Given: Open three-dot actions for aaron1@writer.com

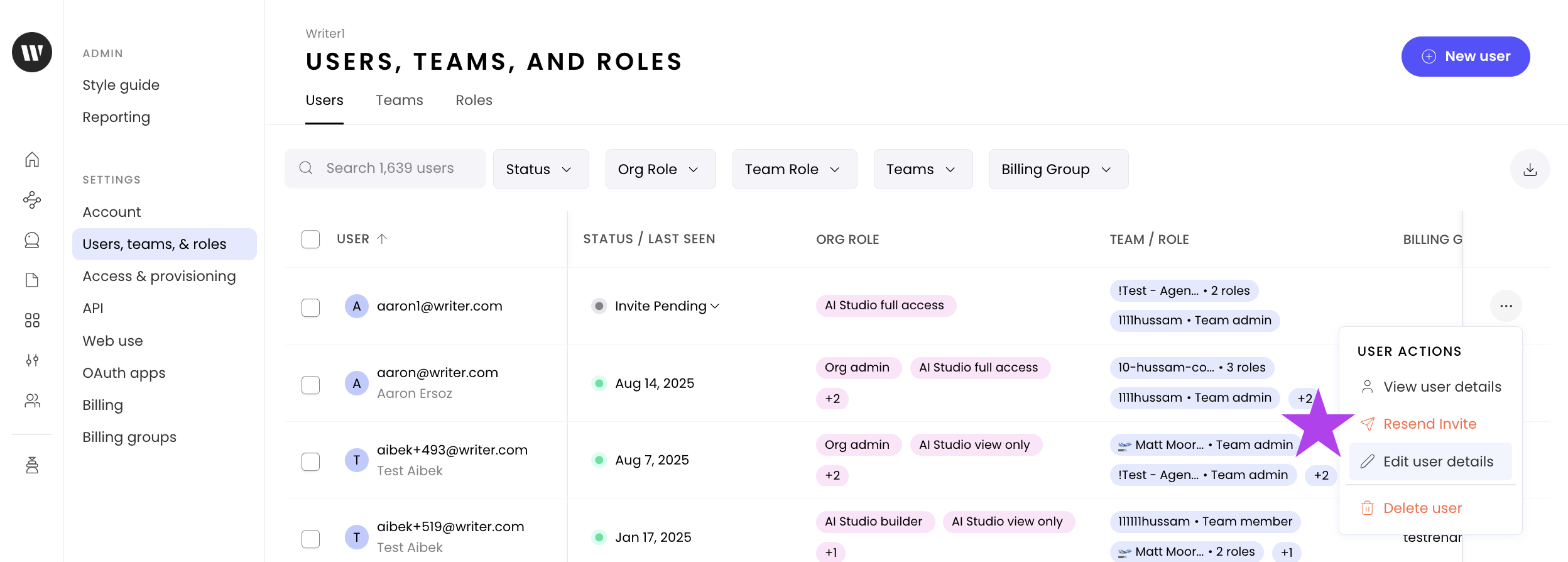Looking at the screenshot, I should pos(1506,306).
